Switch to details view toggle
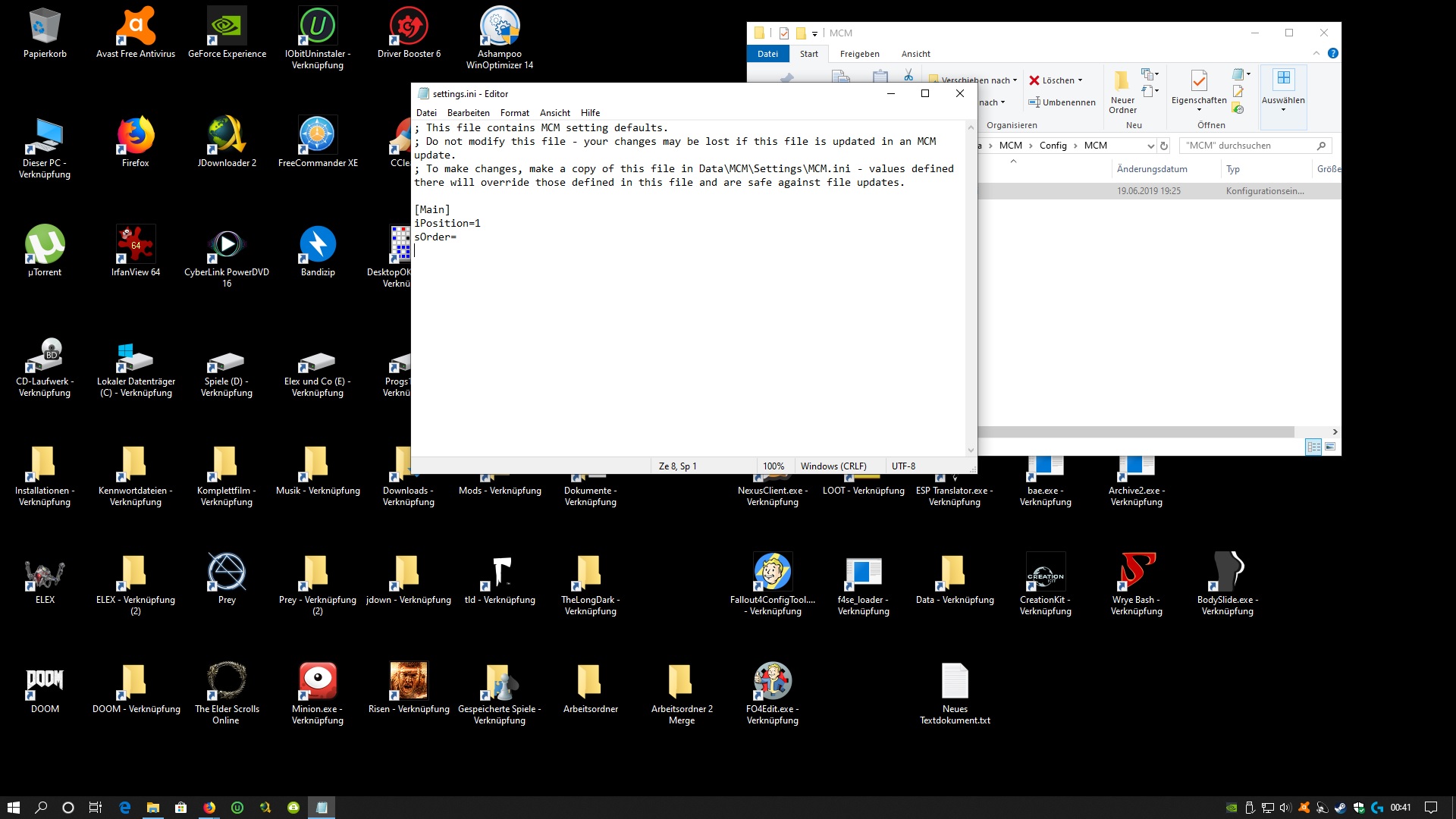1456x819 pixels. coord(1313,447)
